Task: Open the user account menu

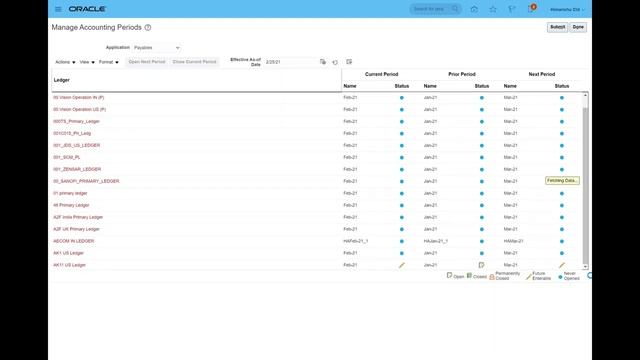Action: click(567, 9)
